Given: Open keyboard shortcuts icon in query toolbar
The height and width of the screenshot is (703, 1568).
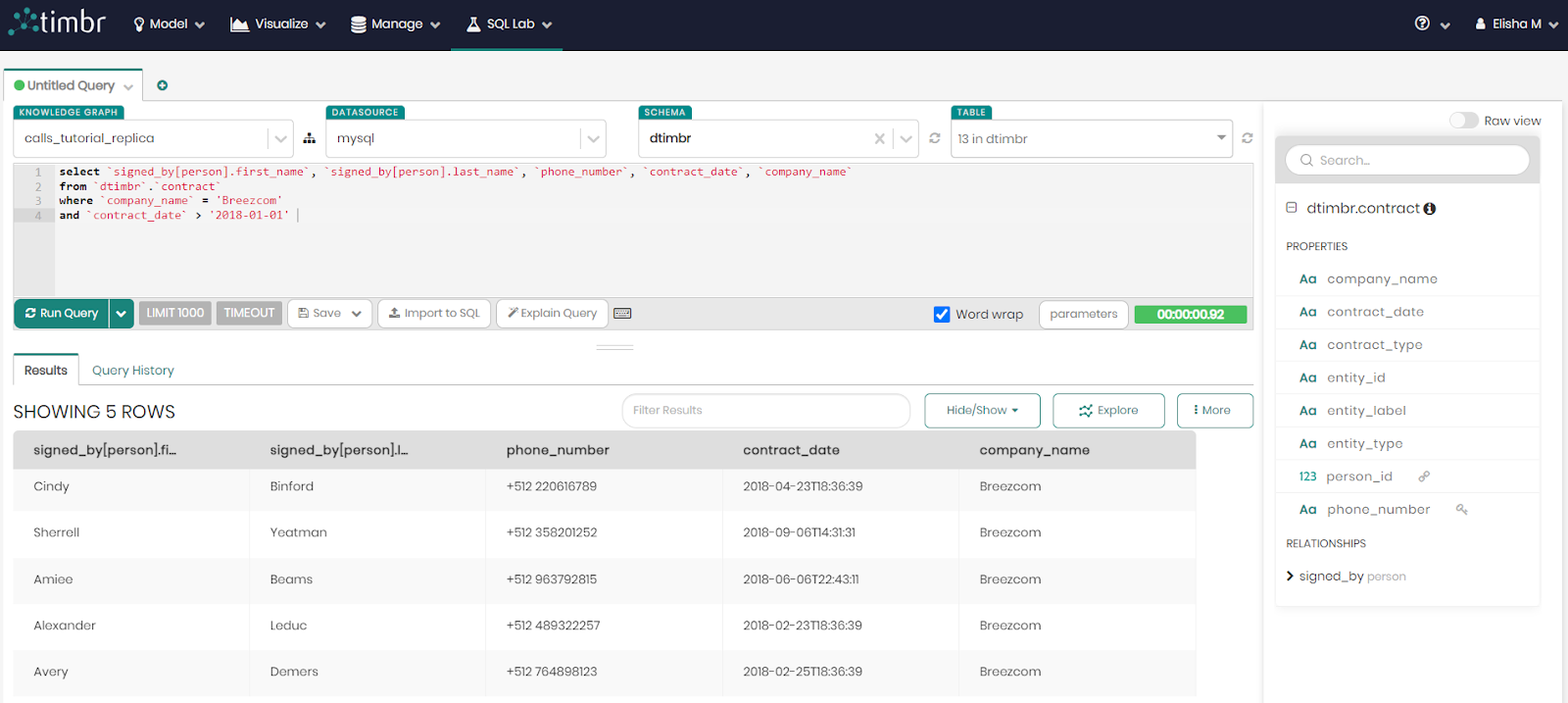Looking at the screenshot, I should (622, 314).
